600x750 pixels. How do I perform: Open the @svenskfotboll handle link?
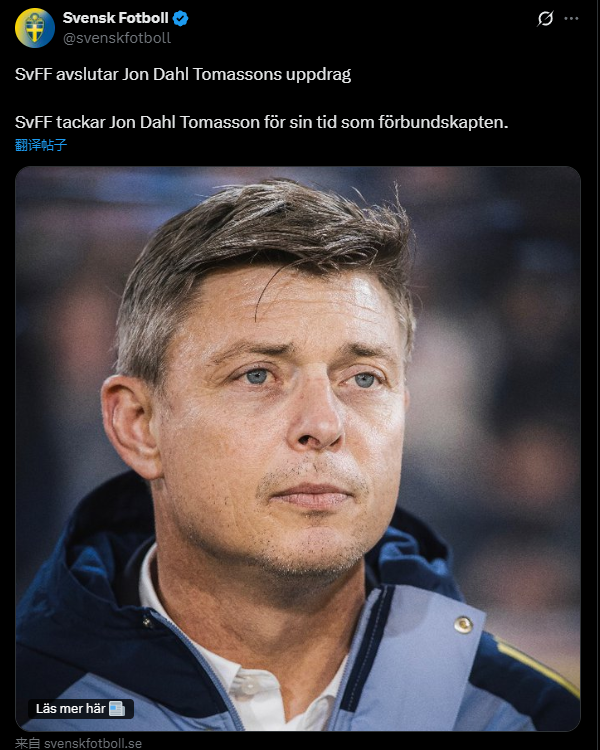(117, 38)
